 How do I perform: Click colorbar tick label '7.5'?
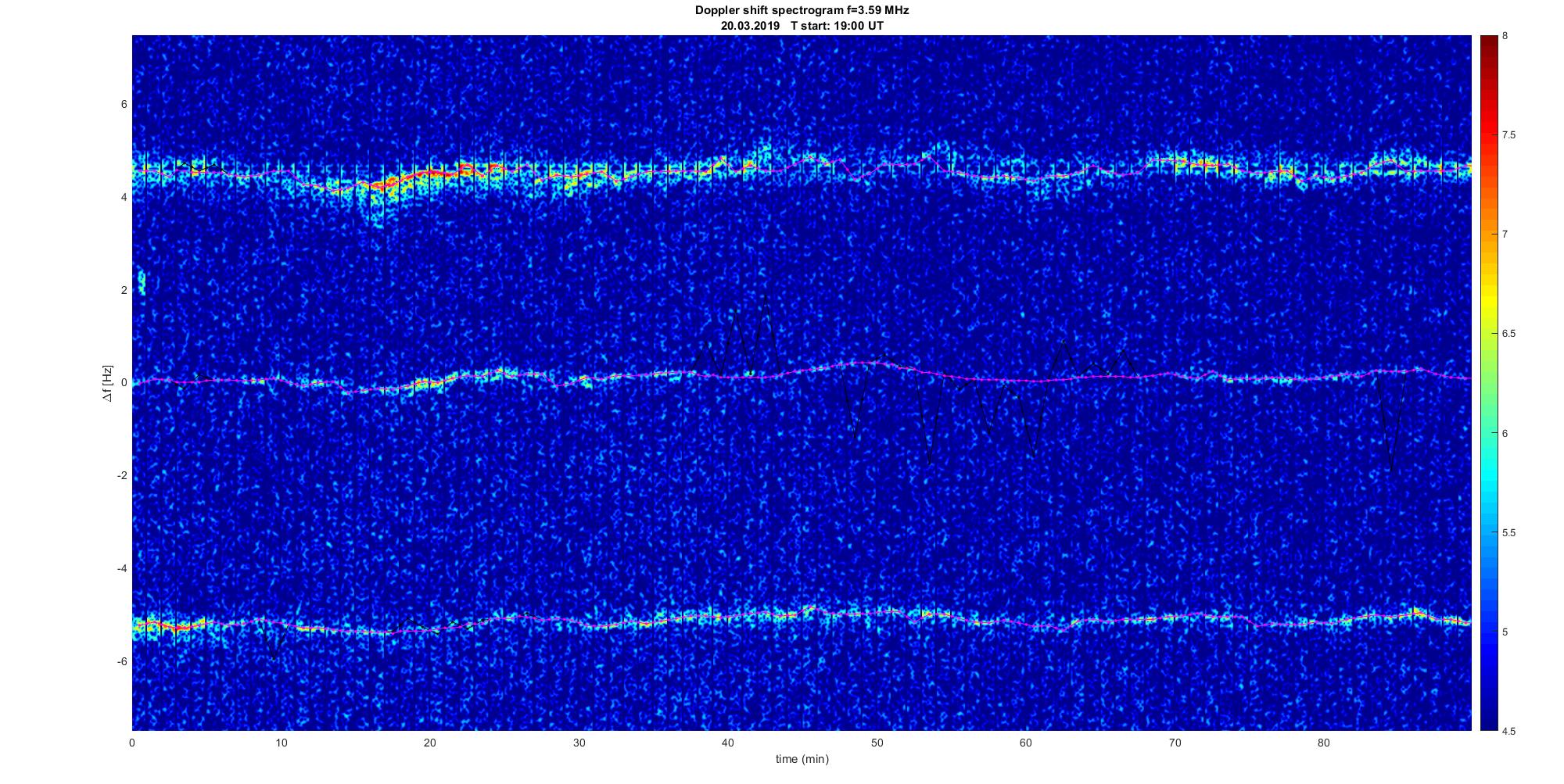[1508, 135]
